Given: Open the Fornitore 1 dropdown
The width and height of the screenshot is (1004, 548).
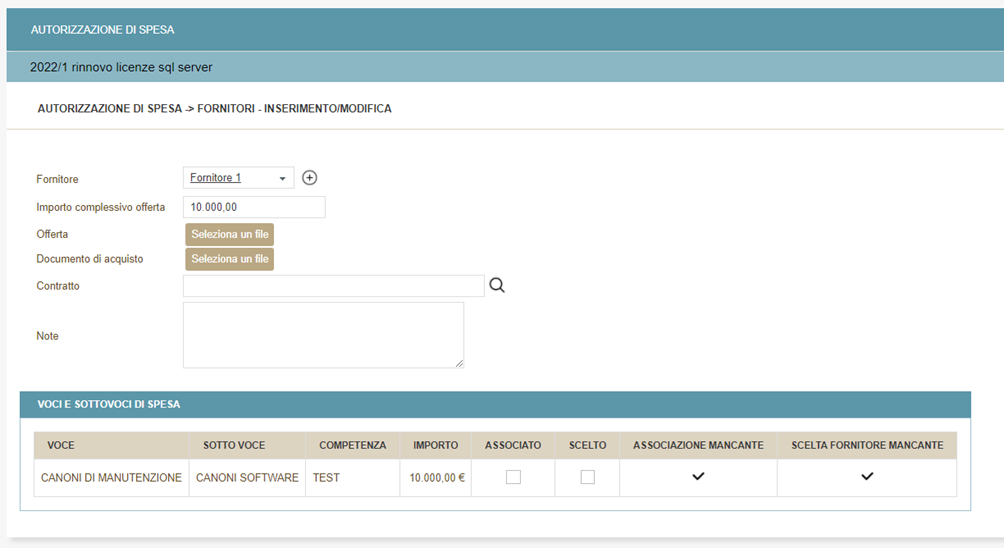Looking at the screenshot, I should (x=238, y=178).
